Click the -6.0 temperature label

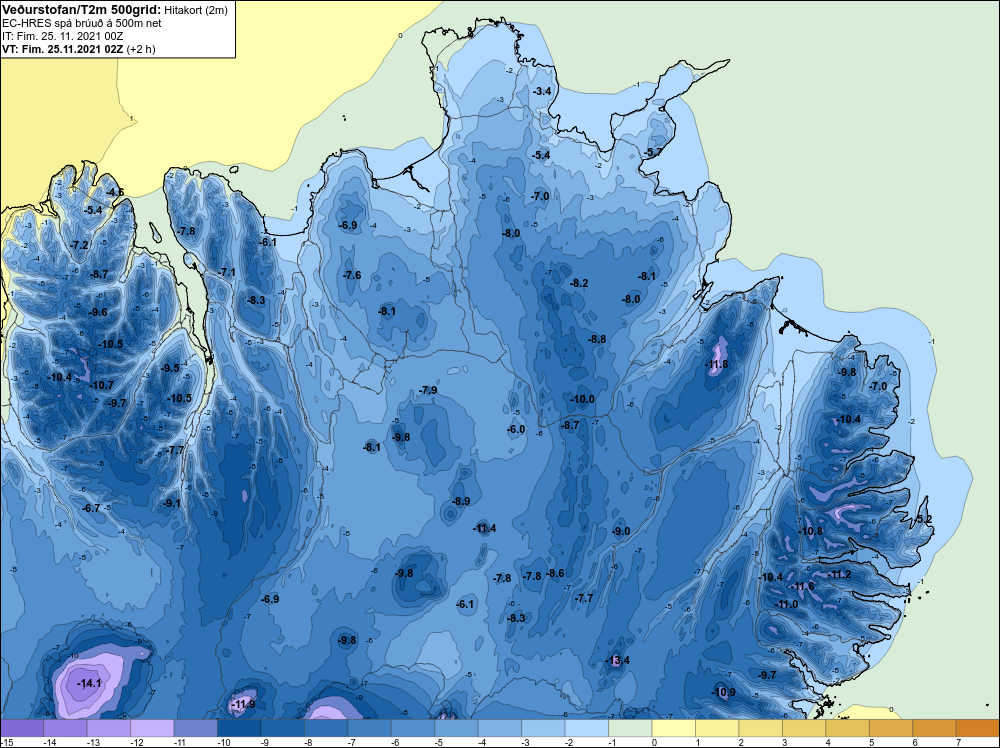coord(516,430)
